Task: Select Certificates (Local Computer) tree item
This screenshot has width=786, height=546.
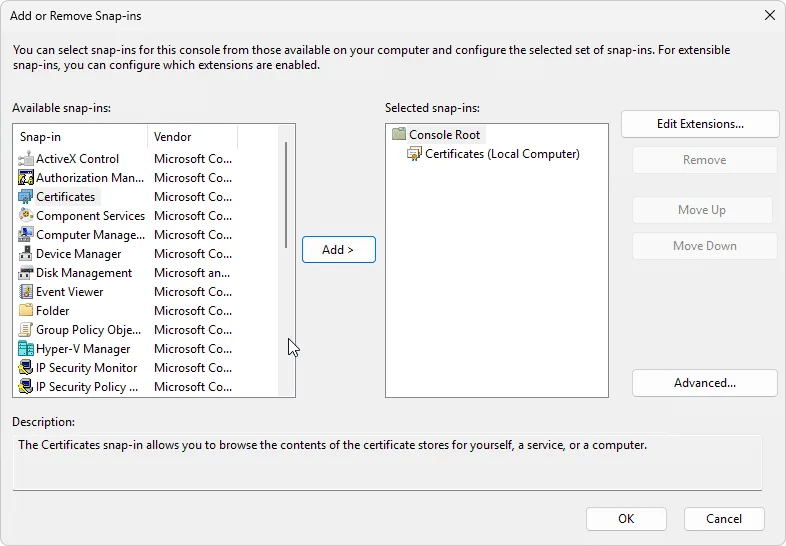Action: pos(502,153)
